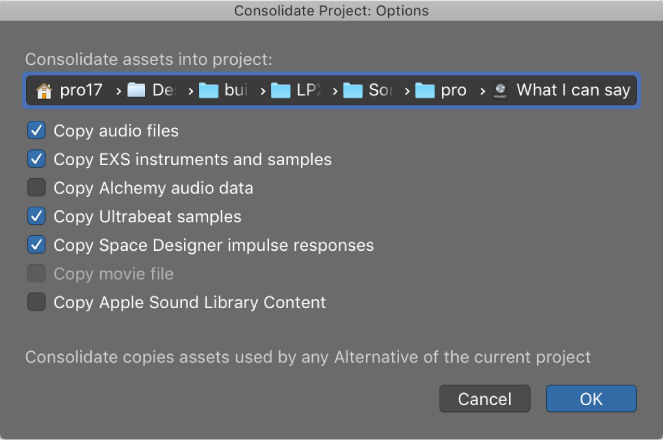Enable Copy Apple Sound Library Content
The height and width of the screenshot is (440, 664).
pos(36,302)
